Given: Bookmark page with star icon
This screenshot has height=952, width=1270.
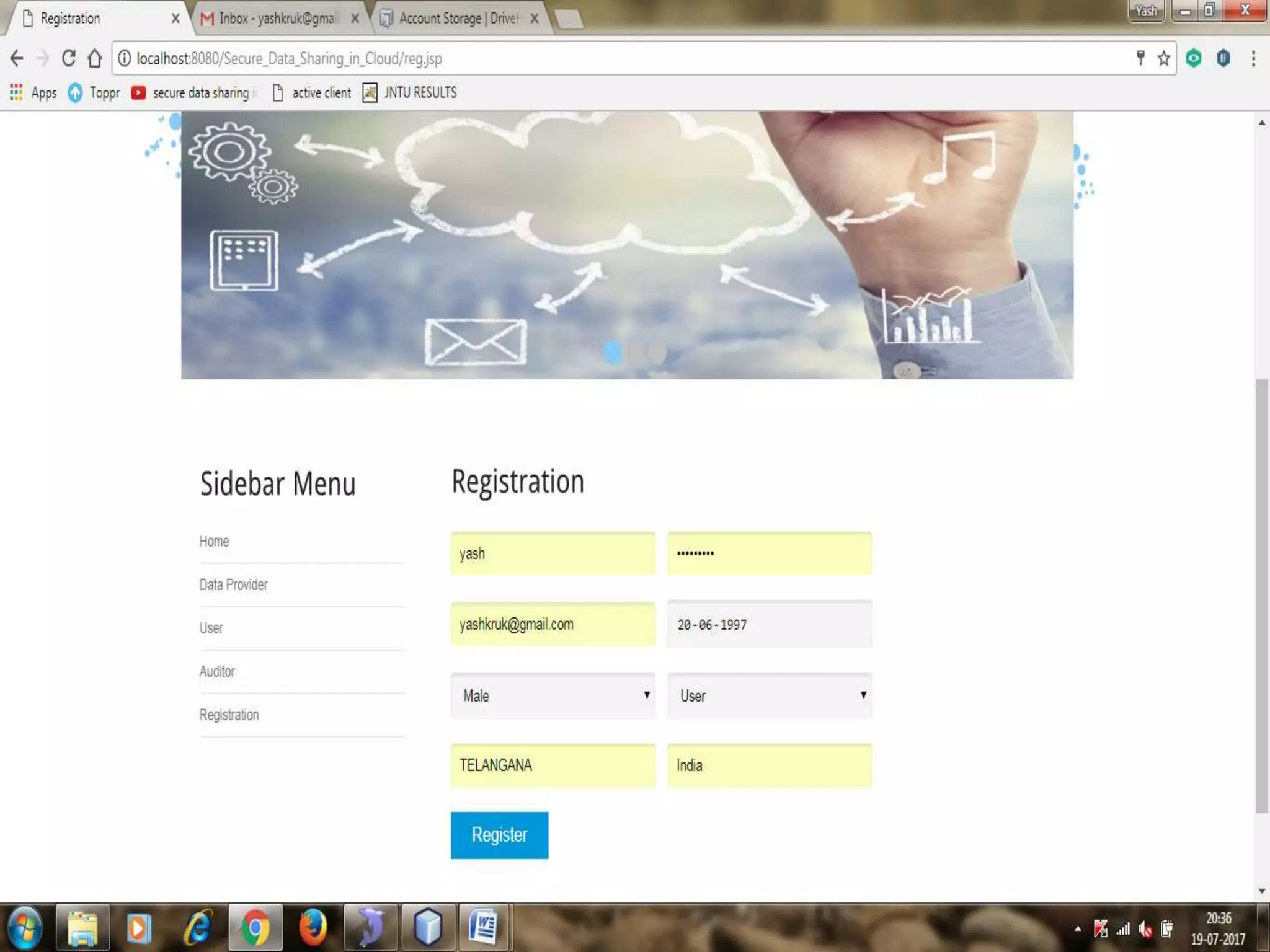Looking at the screenshot, I should point(1164,58).
